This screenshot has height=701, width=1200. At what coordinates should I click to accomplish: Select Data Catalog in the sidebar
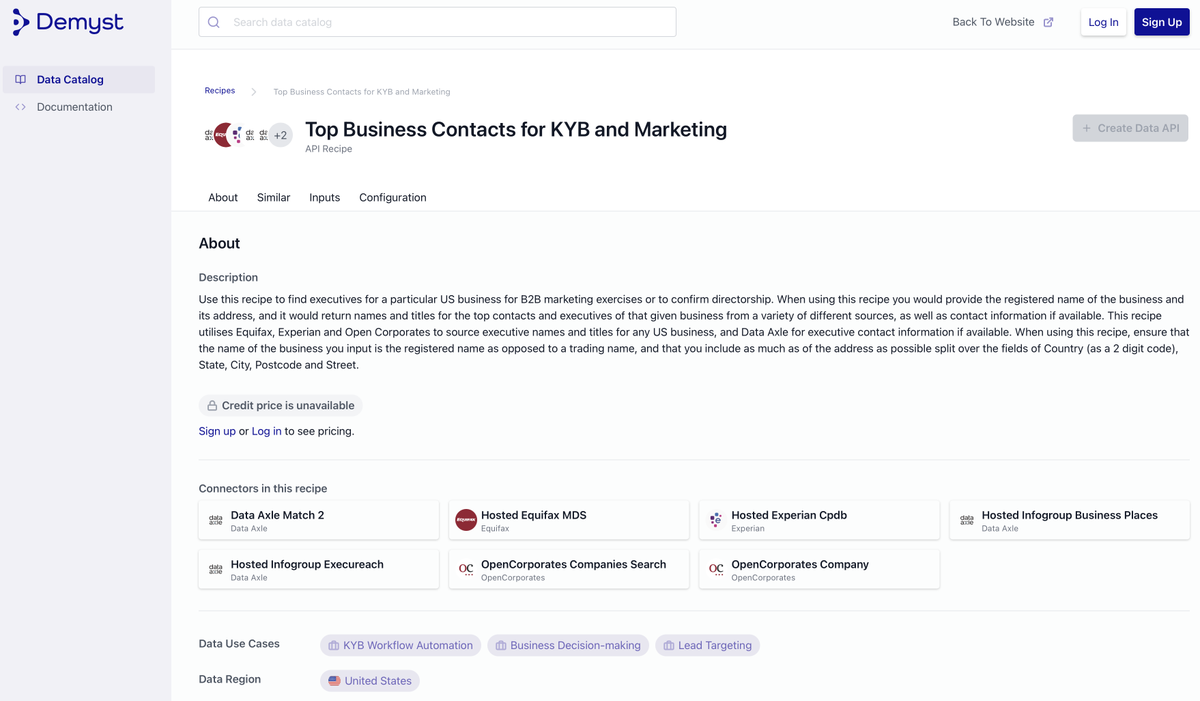(78, 80)
